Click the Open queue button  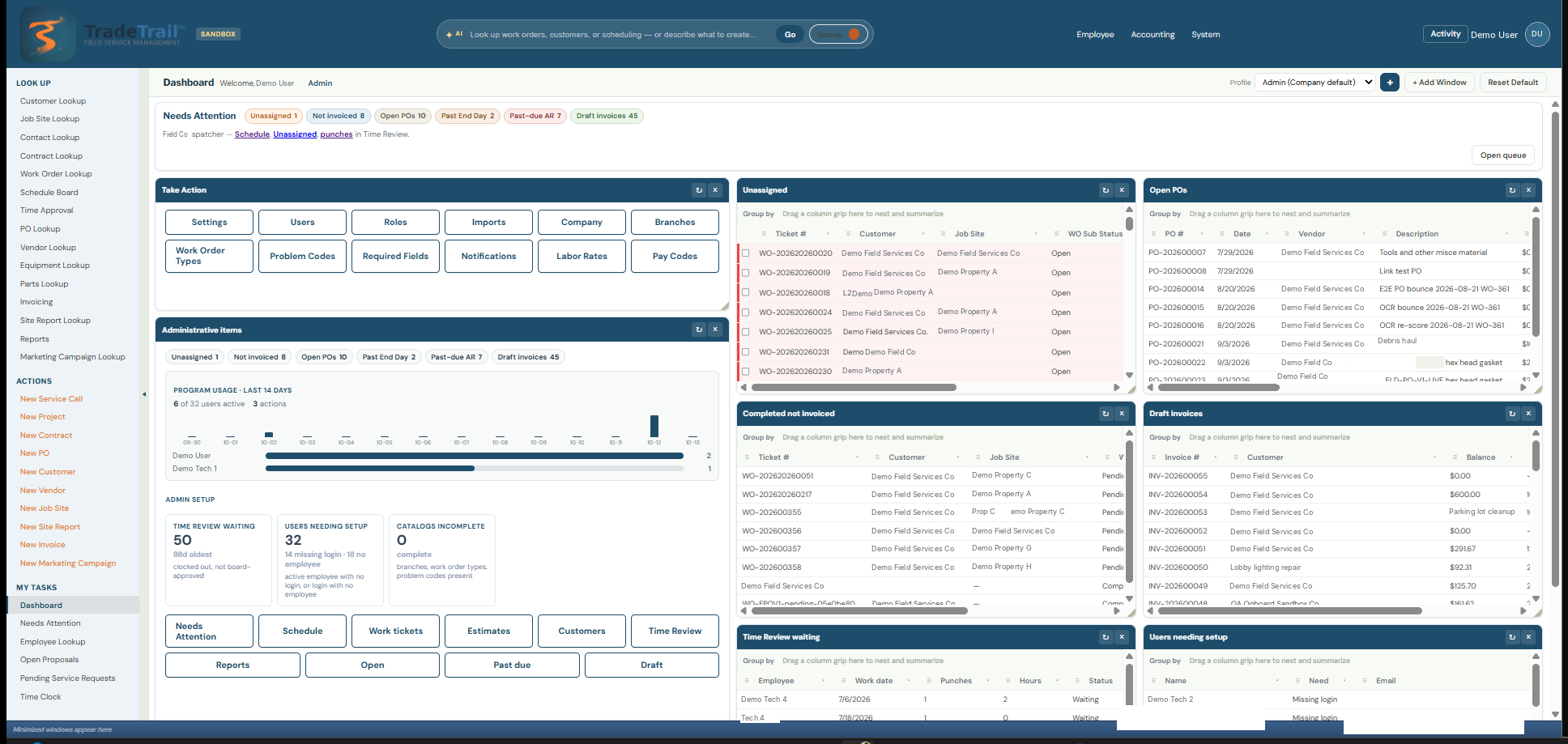(x=1503, y=155)
